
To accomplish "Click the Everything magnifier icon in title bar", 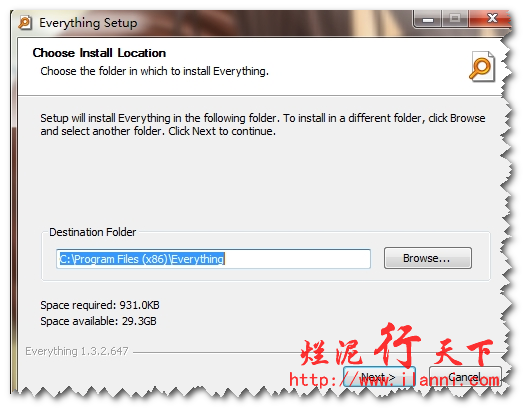I will pyautogui.click(x=25, y=23).
